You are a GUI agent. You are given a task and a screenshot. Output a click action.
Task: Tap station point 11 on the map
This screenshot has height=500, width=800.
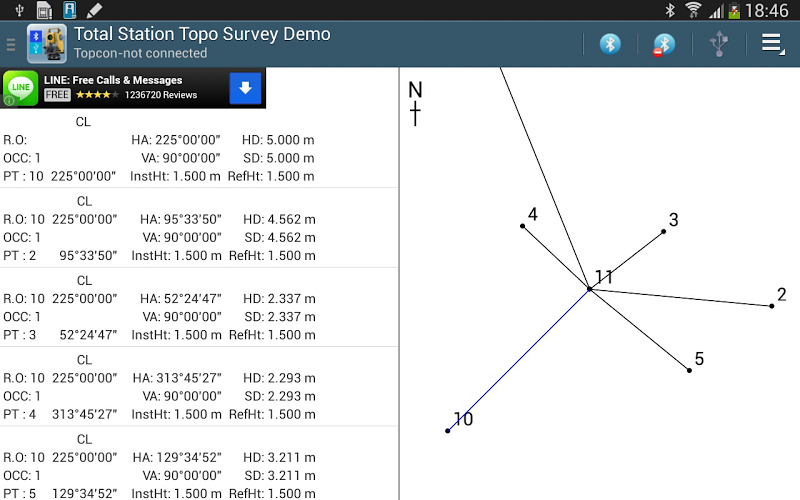tap(590, 289)
